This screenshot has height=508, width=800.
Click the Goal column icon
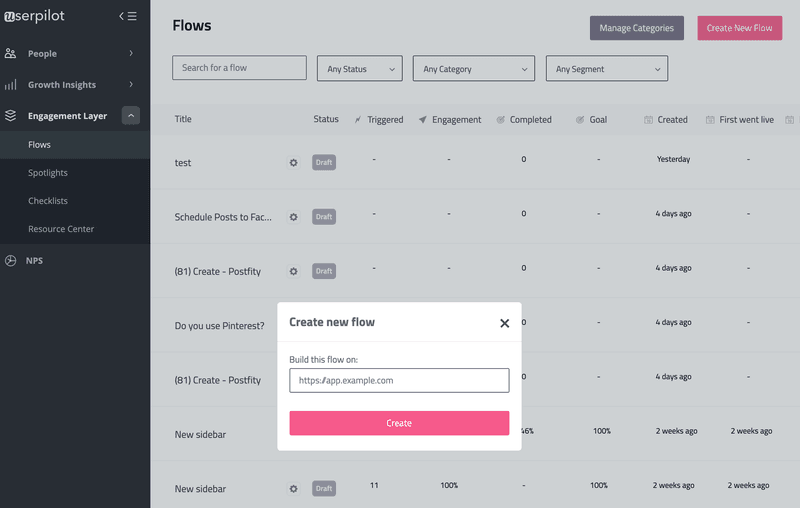tap(580, 119)
